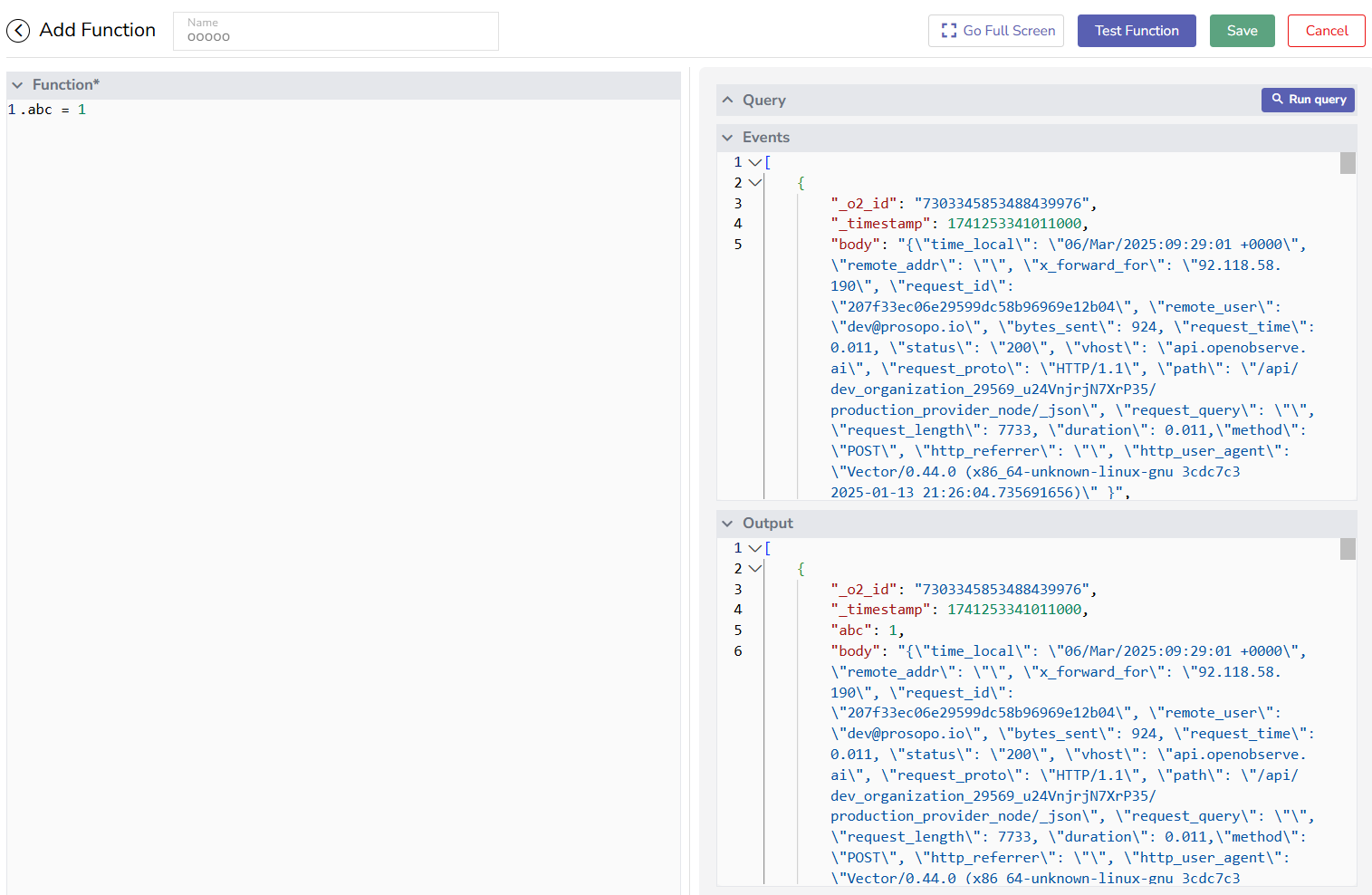The height and width of the screenshot is (895, 1372).
Task: Click the back arrow icon next to Add Function
Action: click(18, 30)
